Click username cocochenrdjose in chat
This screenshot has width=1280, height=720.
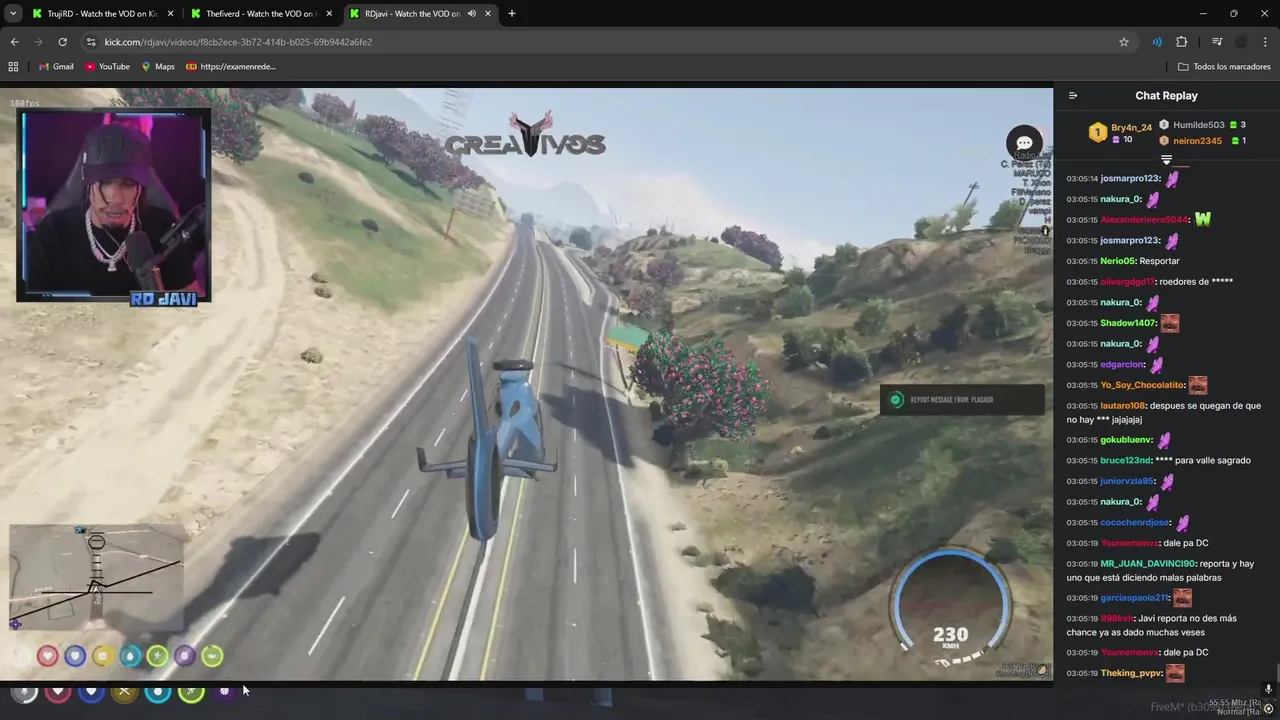(x=1135, y=523)
